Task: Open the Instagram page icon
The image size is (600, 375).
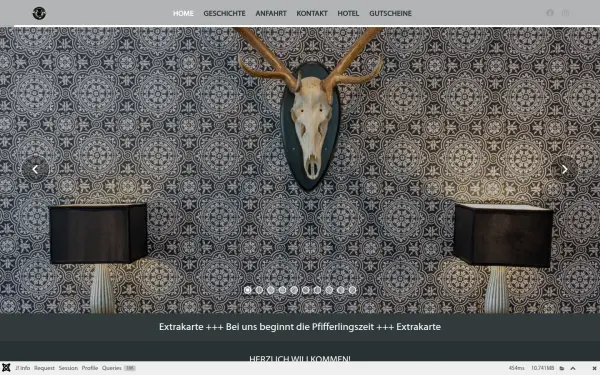Action: [x=566, y=13]
